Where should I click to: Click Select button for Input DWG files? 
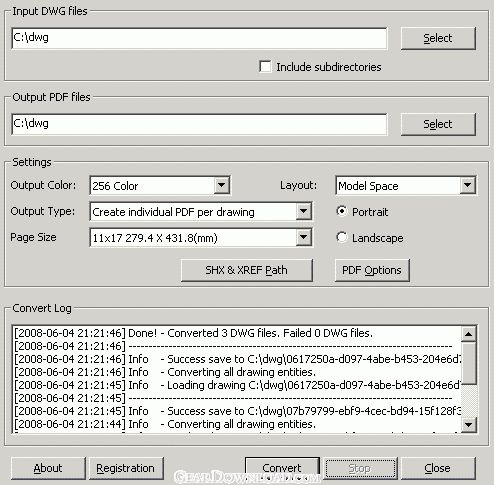click(438, 38)
